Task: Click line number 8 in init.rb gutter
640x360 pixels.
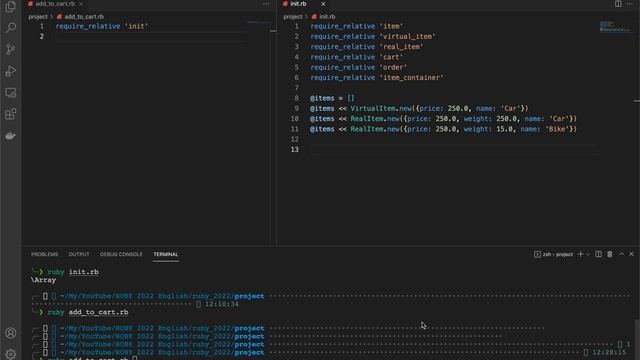Action: point(296,98)
